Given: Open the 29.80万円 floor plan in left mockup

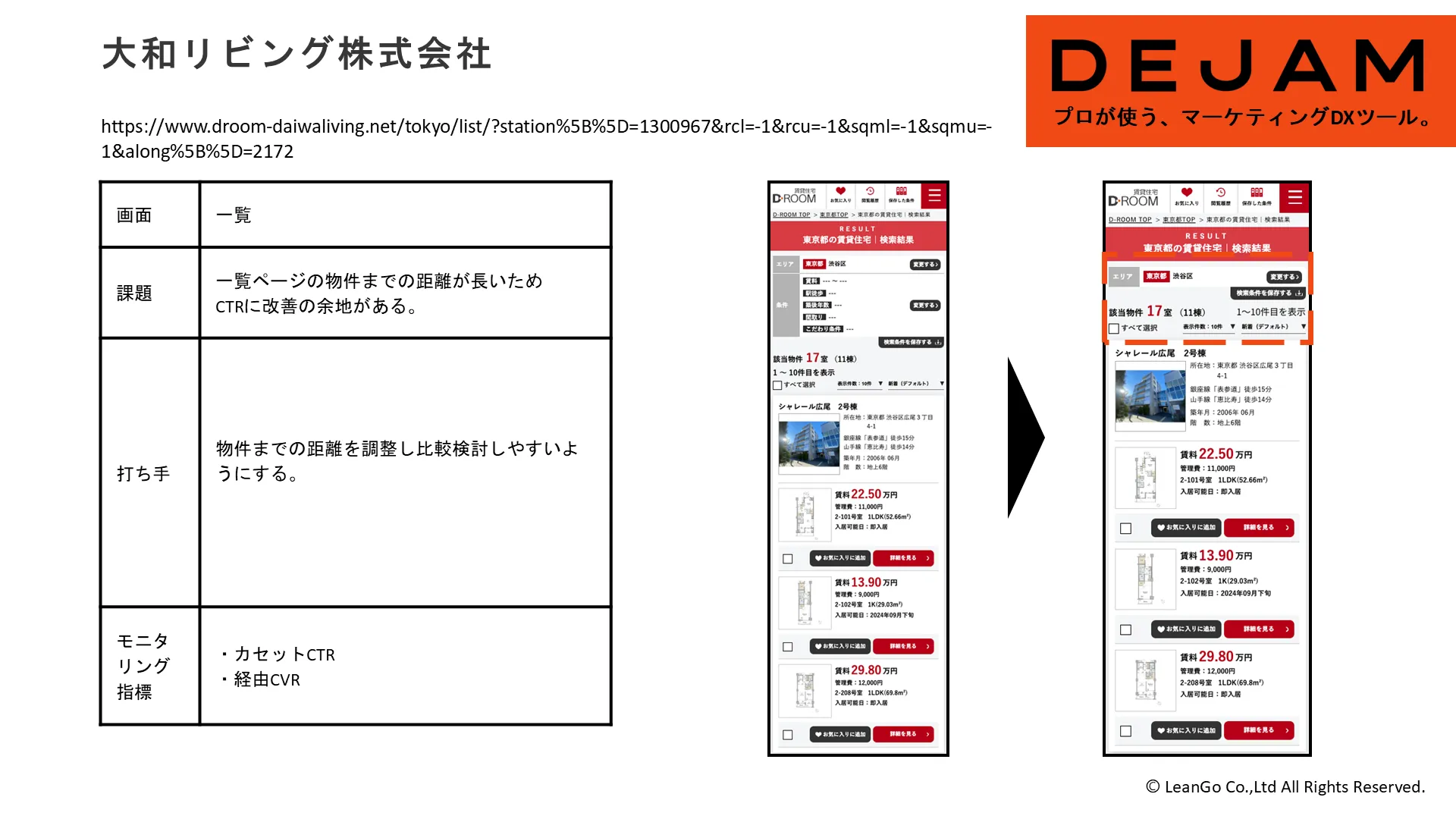Looking at the screenshot, I should tap(805, 691).
